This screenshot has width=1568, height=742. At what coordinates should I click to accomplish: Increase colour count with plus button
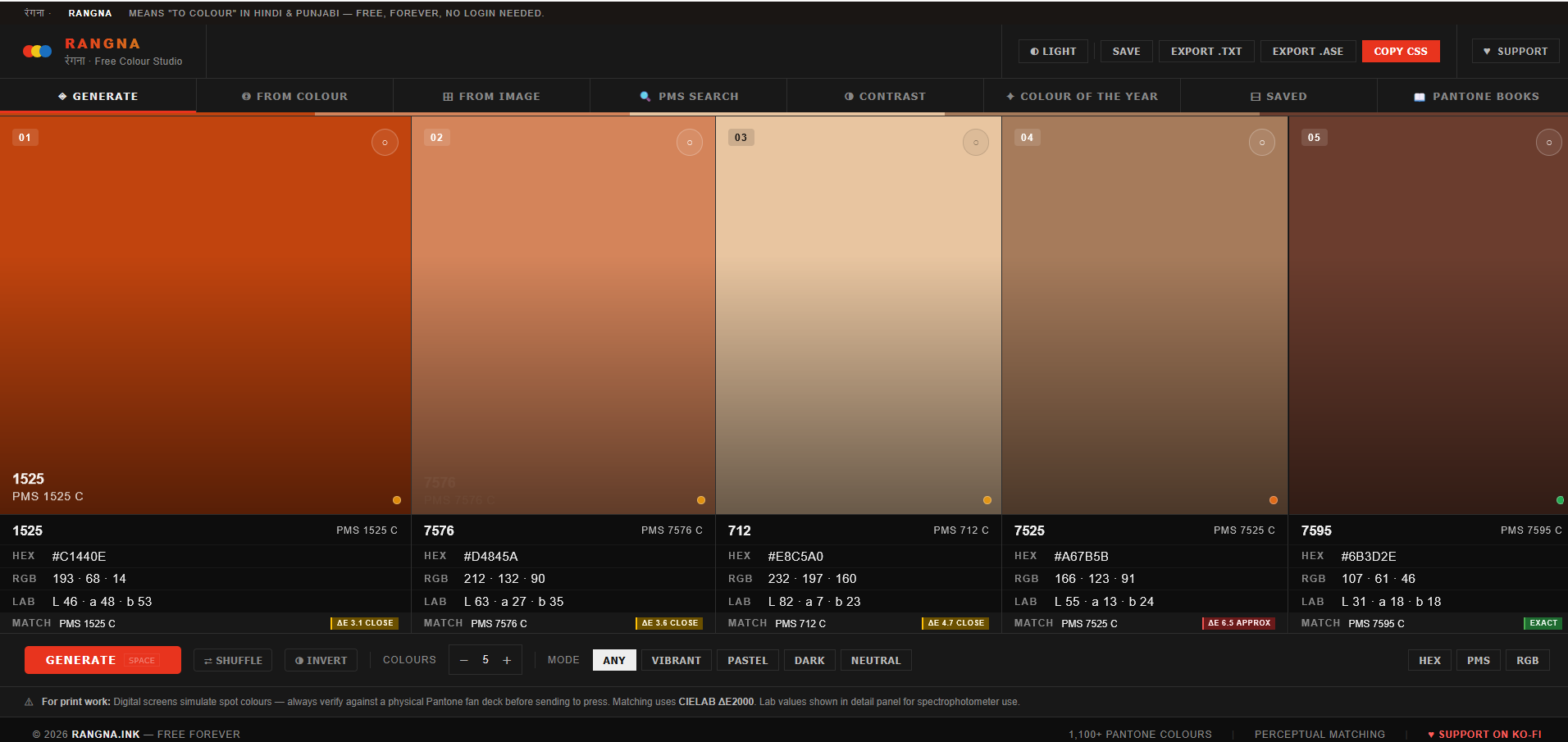pos(507,661)
